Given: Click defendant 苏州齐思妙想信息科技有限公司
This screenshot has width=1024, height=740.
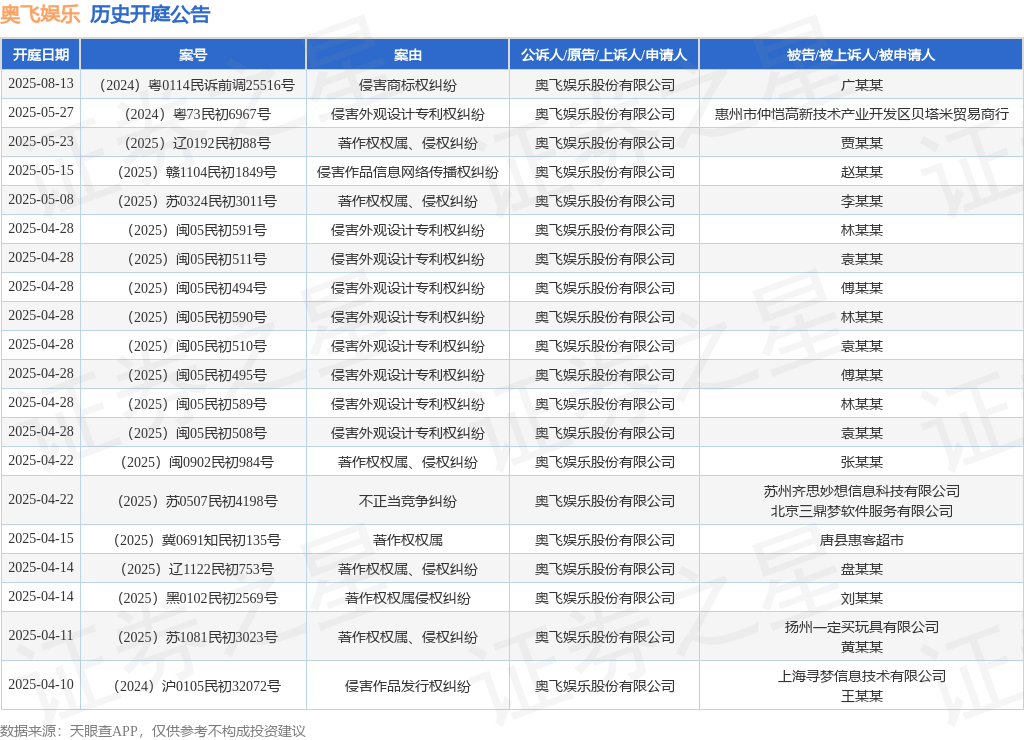Looking at the screenshot, I should [x=861, y=491].
